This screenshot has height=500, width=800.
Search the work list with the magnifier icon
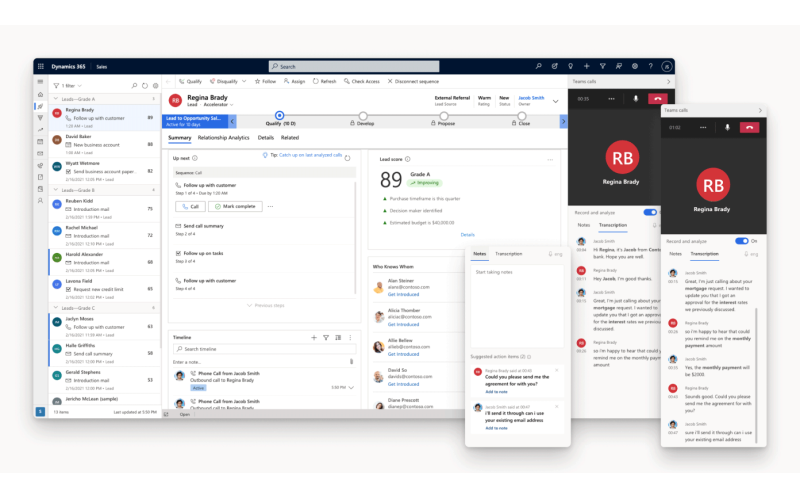[134, 86]
